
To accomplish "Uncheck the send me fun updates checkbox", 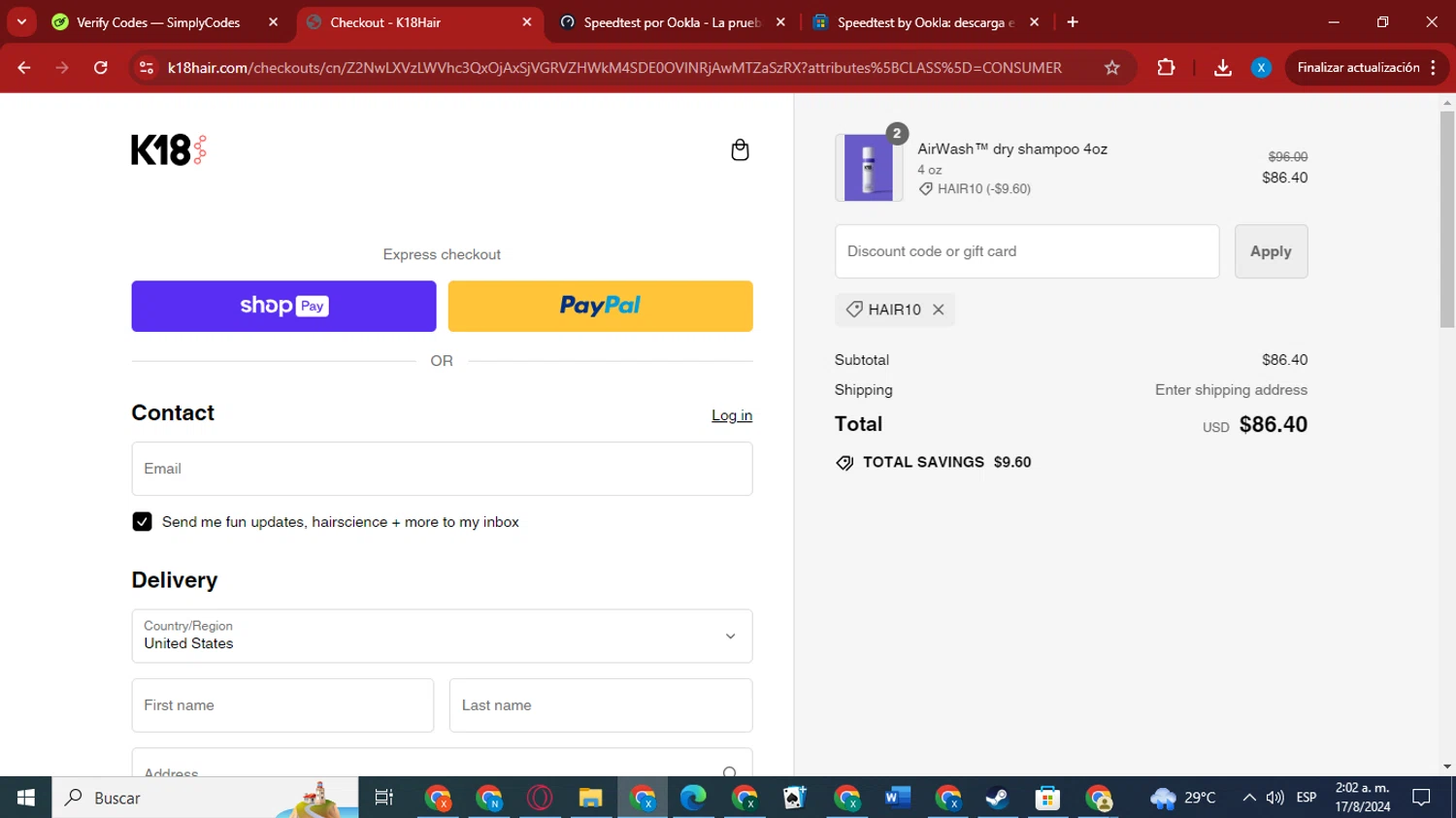I will pyautogui.click(x=142, y=522).
